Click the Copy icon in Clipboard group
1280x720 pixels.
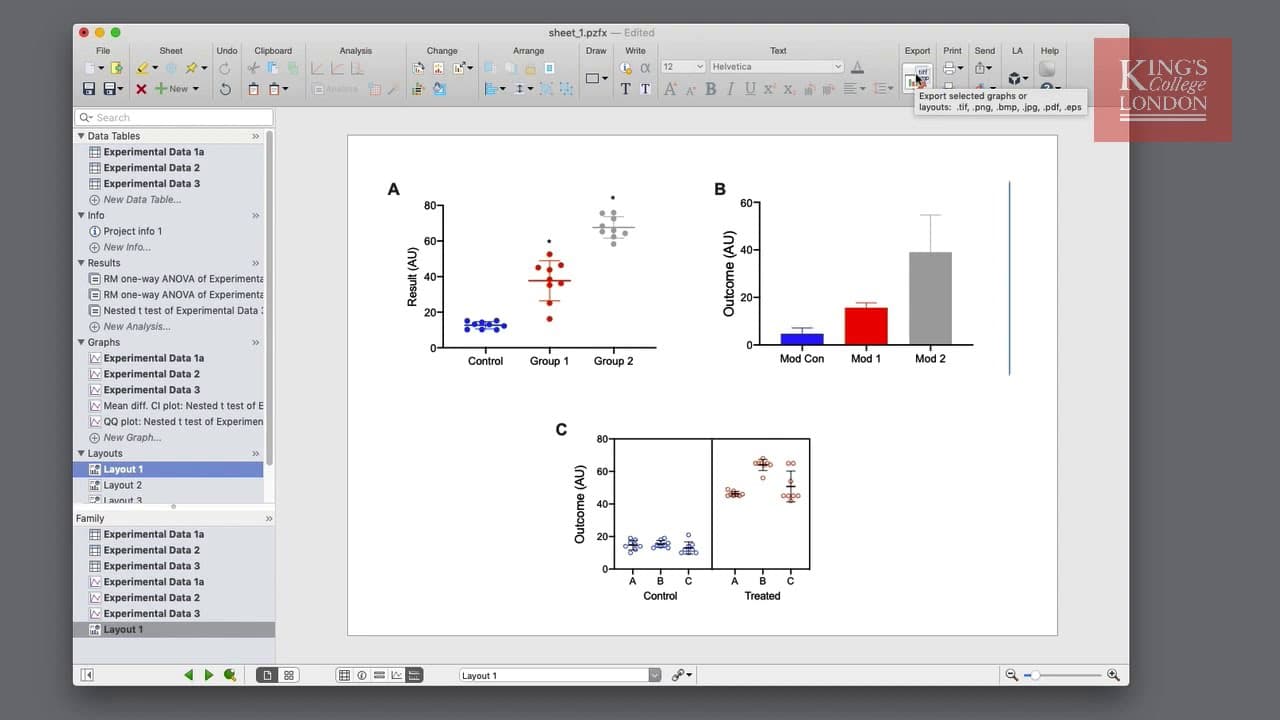[272, 68]
